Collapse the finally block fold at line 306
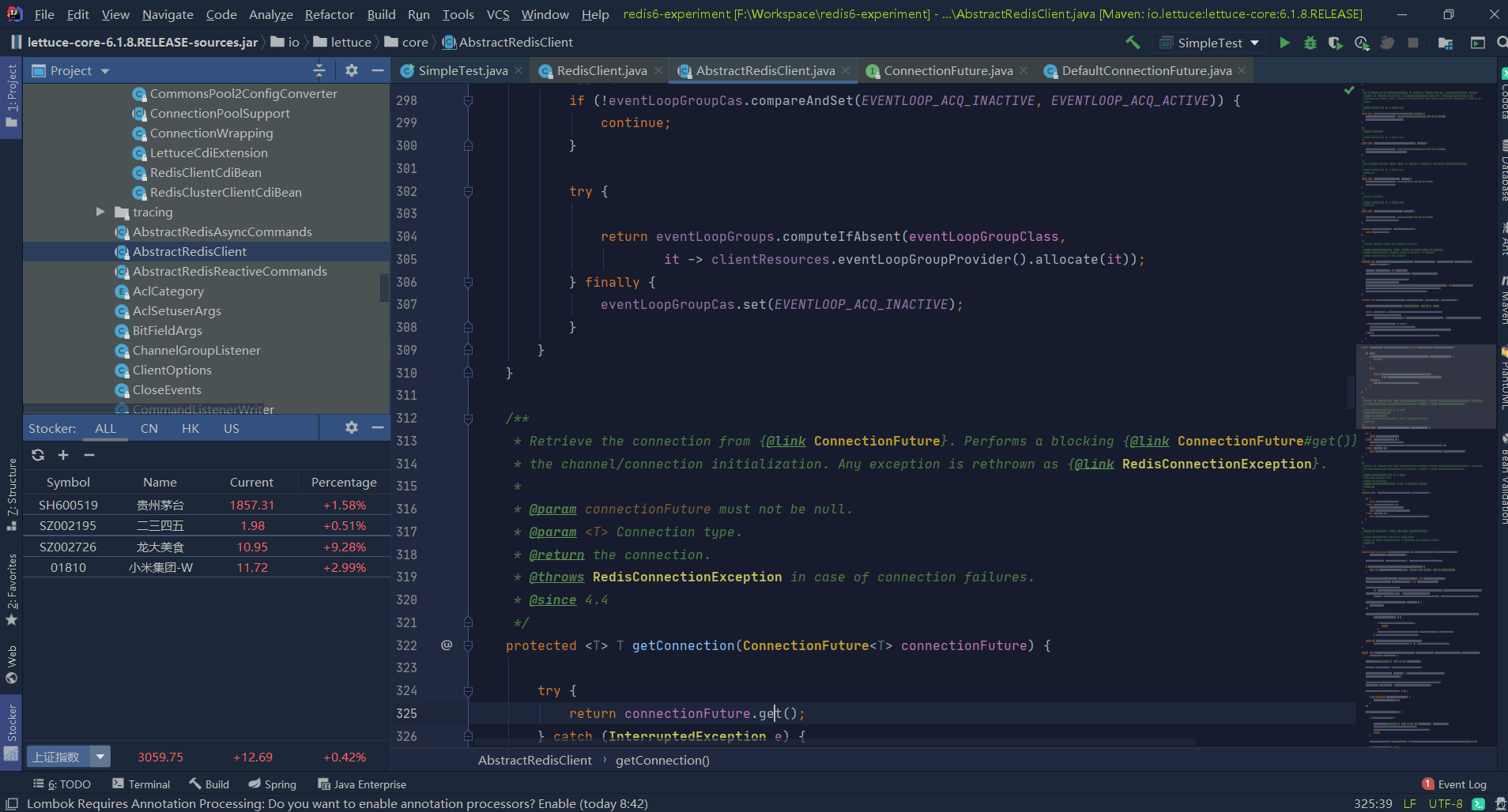This screenshot has height=812, width=1508. pos(468,282)
